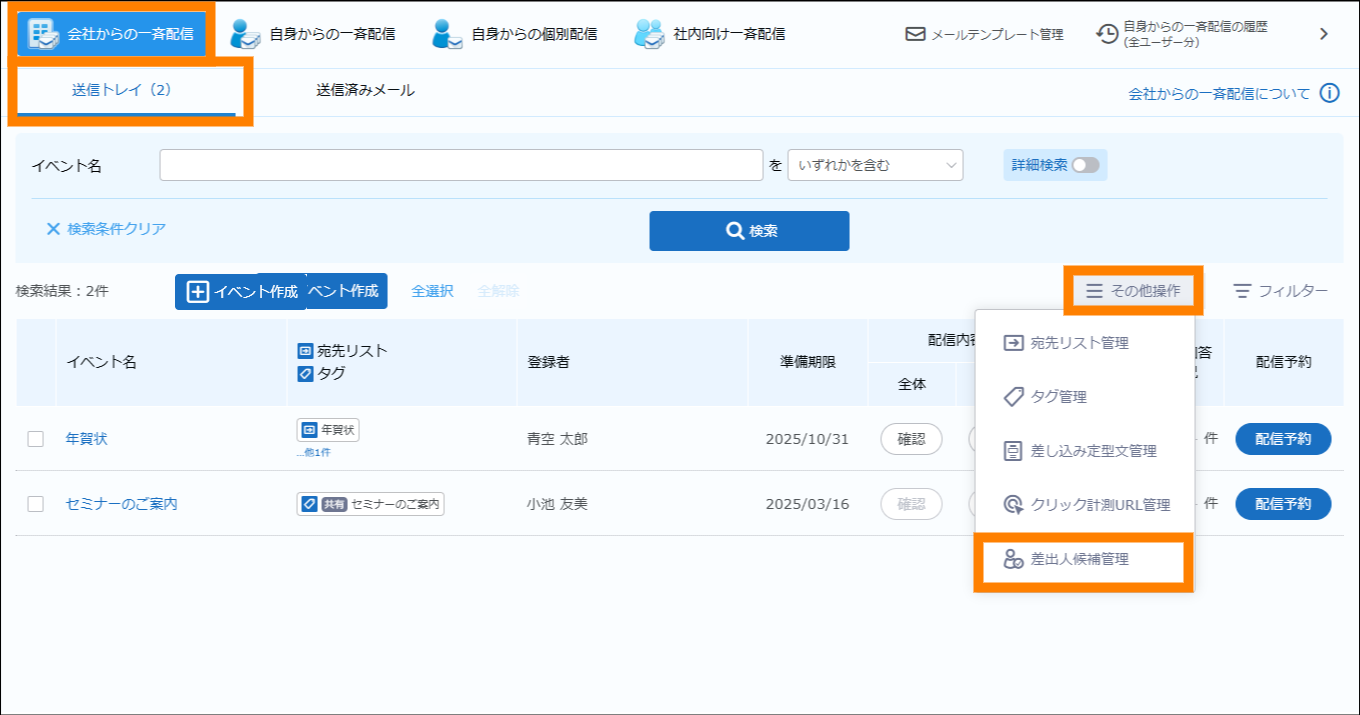Viewport: 1360px width, 715px height.
Task: Check the checkbox for セミナーのご案内 row
Action: 36,504
